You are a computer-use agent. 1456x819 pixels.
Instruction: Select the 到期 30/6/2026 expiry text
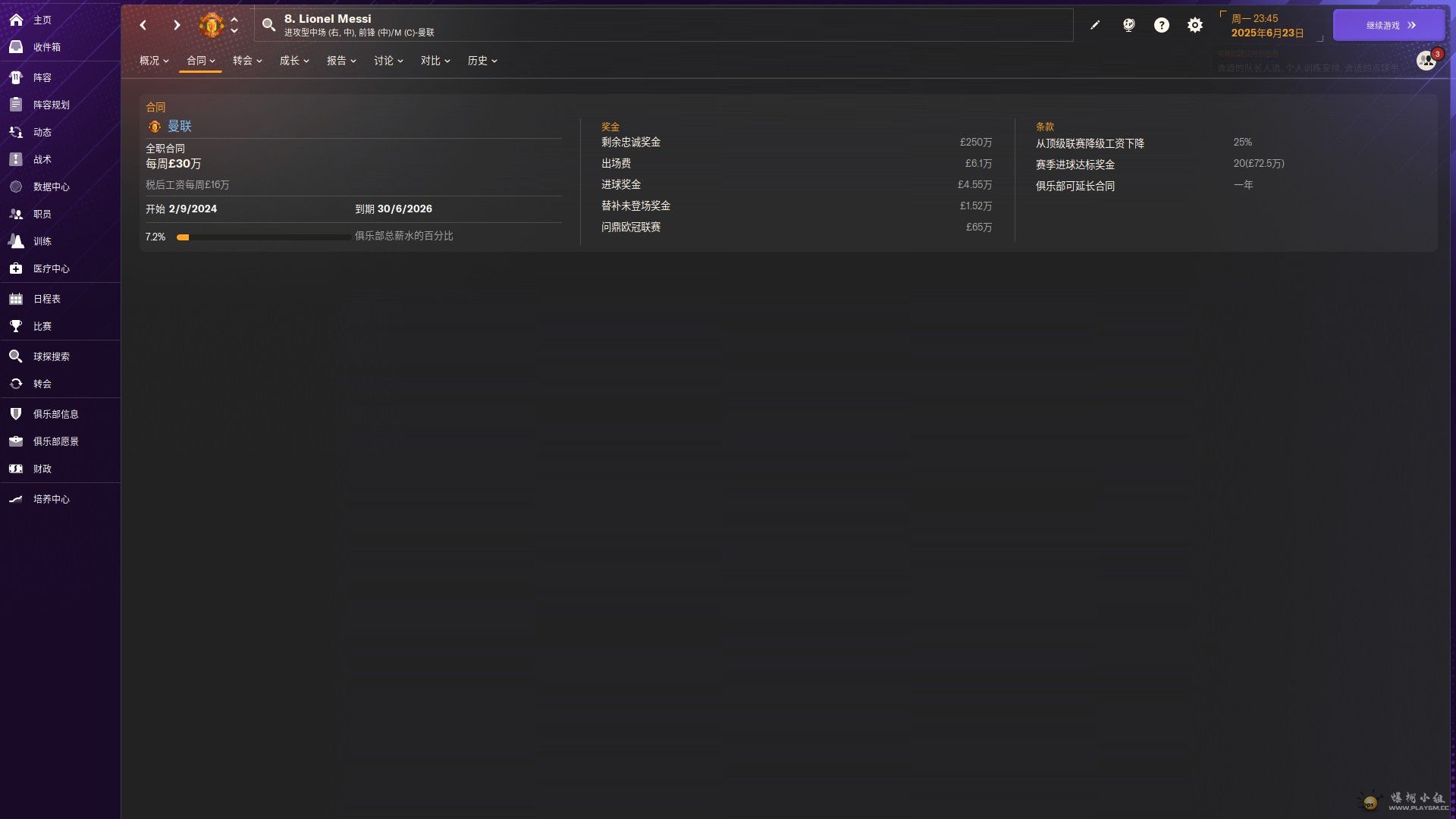pos(394,209)
